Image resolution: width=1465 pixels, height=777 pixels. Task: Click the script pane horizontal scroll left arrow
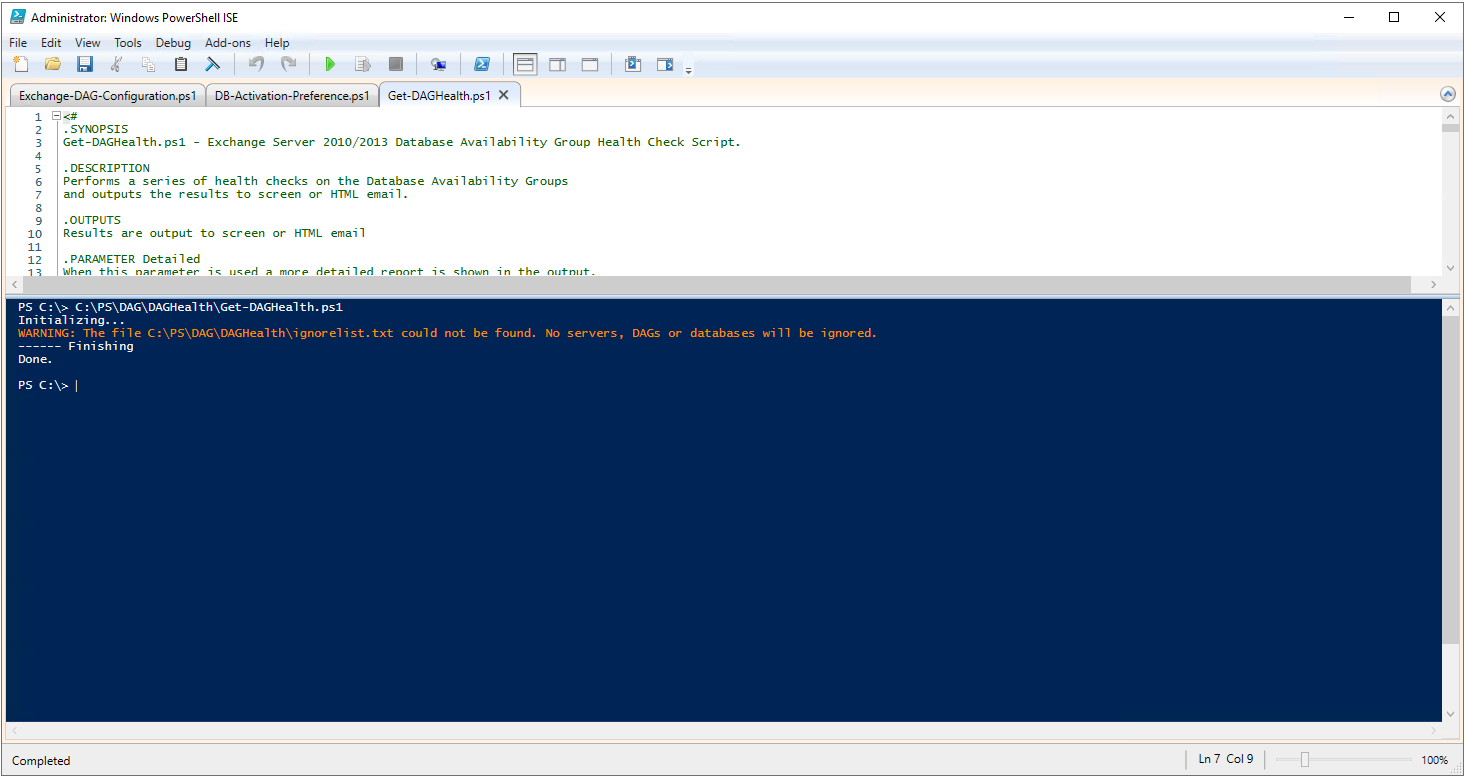tap(15, 285)
